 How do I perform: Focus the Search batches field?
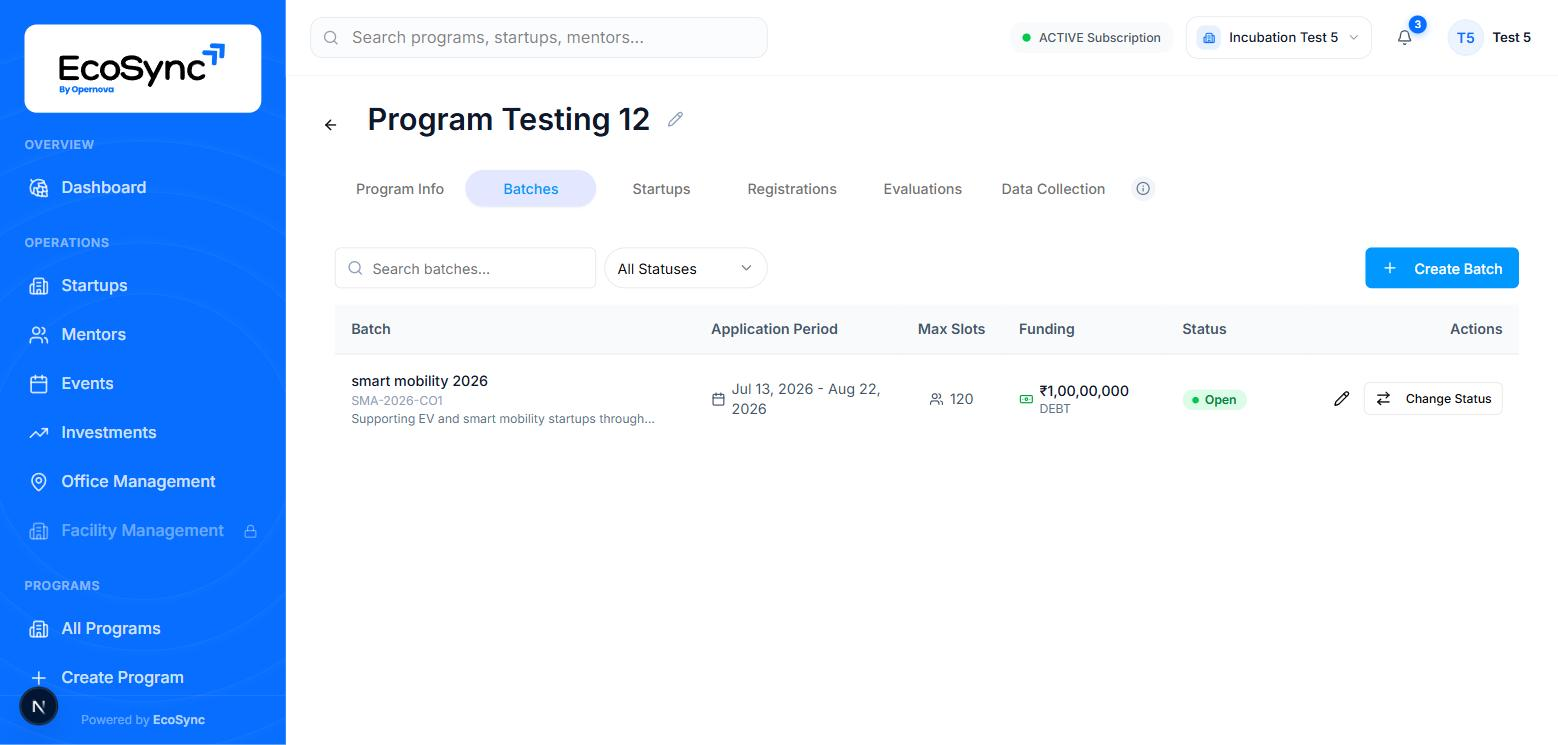coord(465,268)
